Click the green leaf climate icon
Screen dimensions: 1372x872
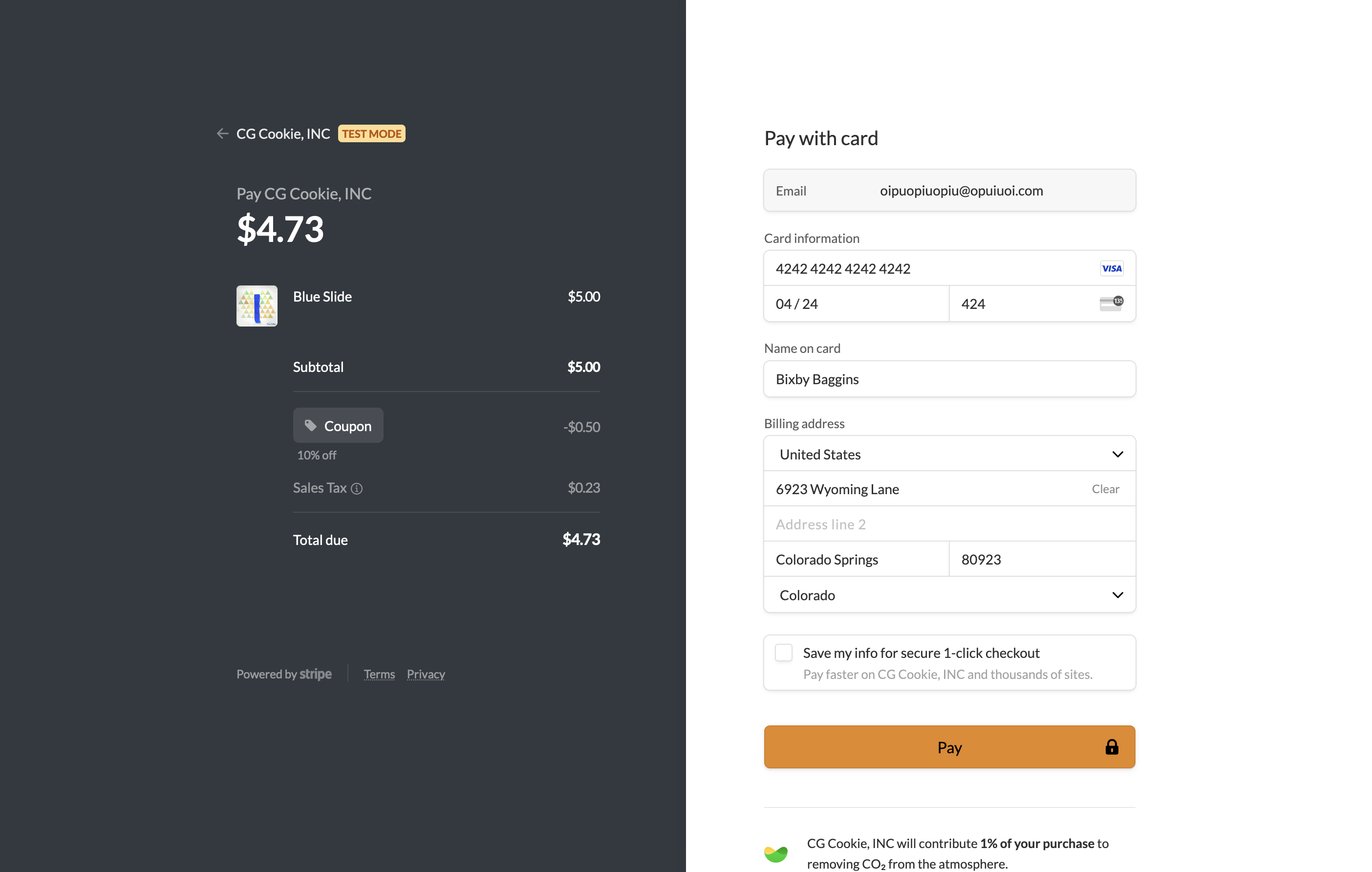[x=775, y=854]
